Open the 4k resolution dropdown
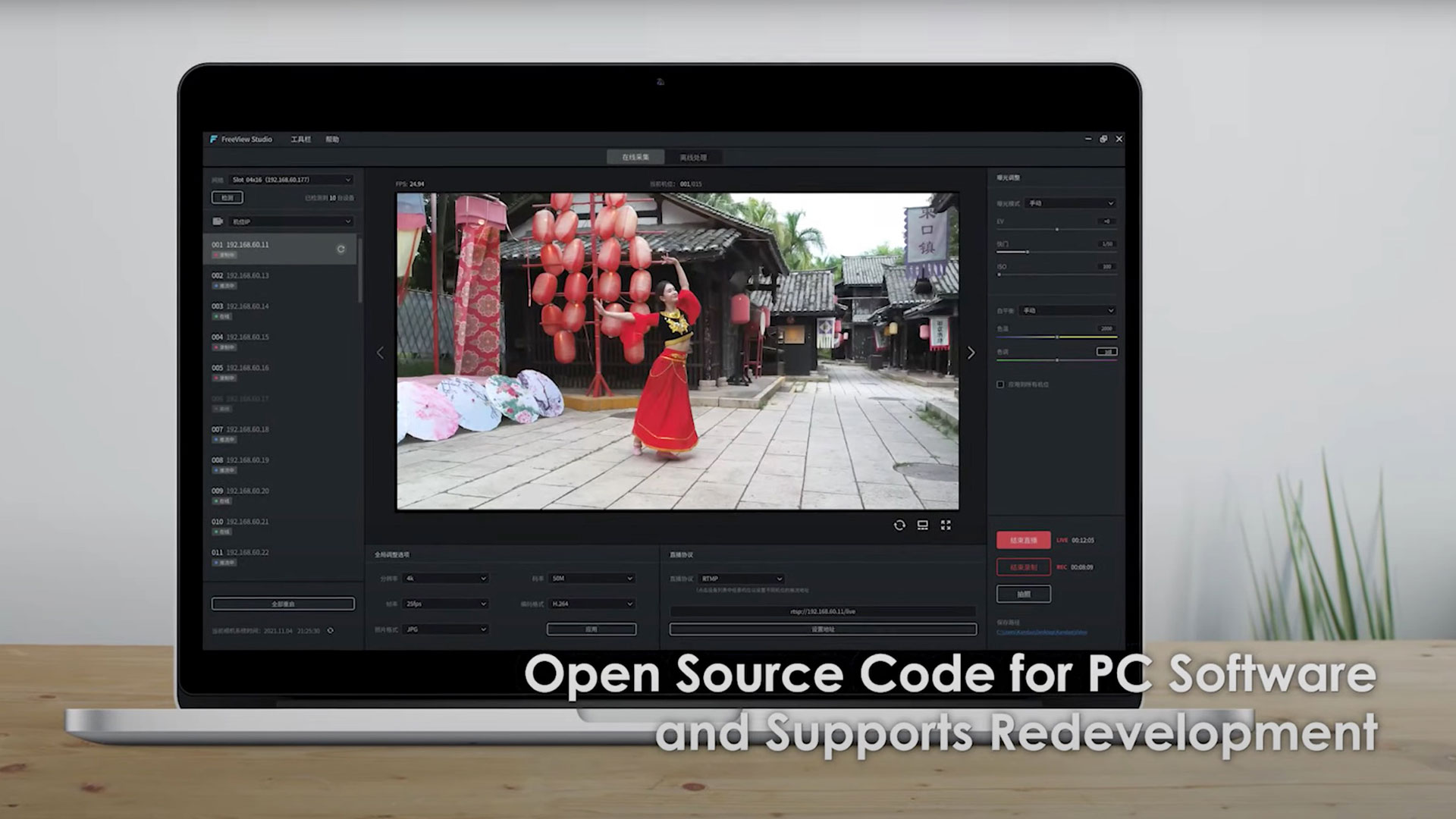The width and height of the screenshot is (1456, 819). (444, 578)
